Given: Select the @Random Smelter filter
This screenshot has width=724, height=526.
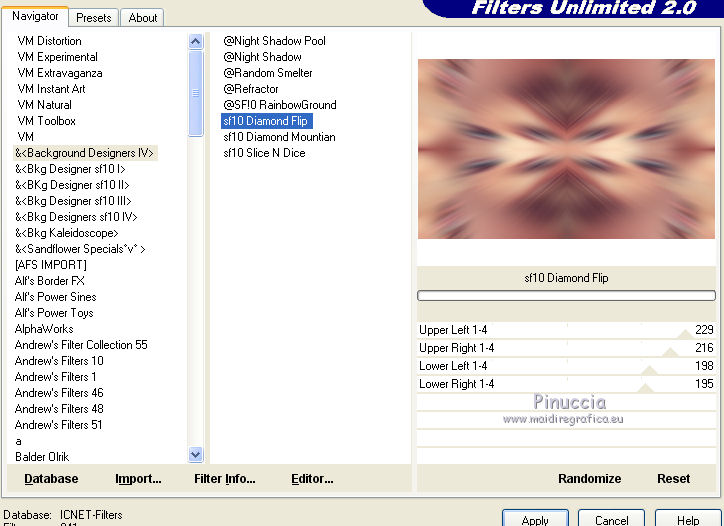Looking at the screenshot, I should pos(268,73).
